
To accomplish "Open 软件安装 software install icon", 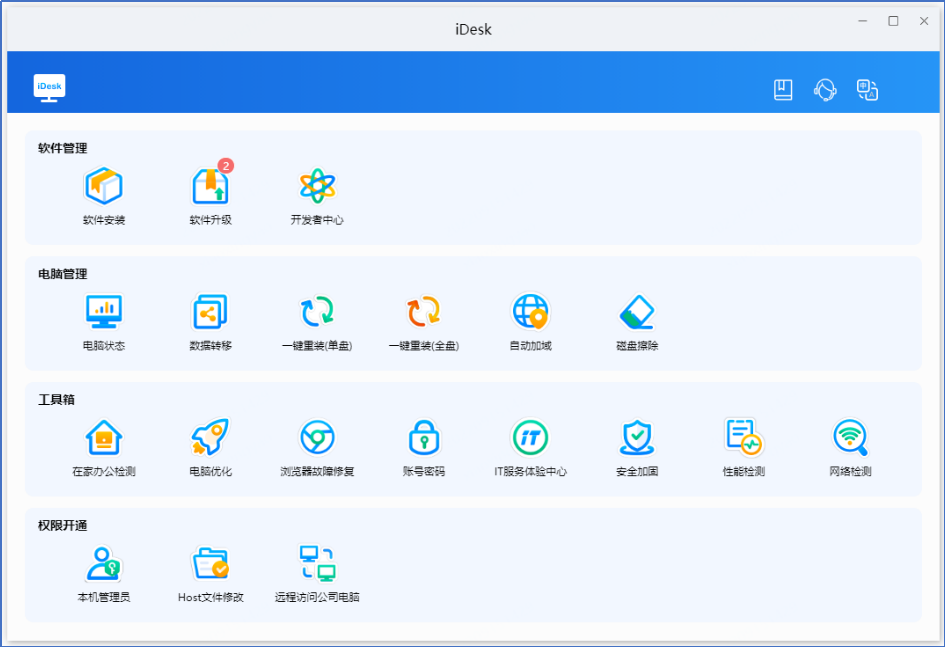I will (104, 186).
